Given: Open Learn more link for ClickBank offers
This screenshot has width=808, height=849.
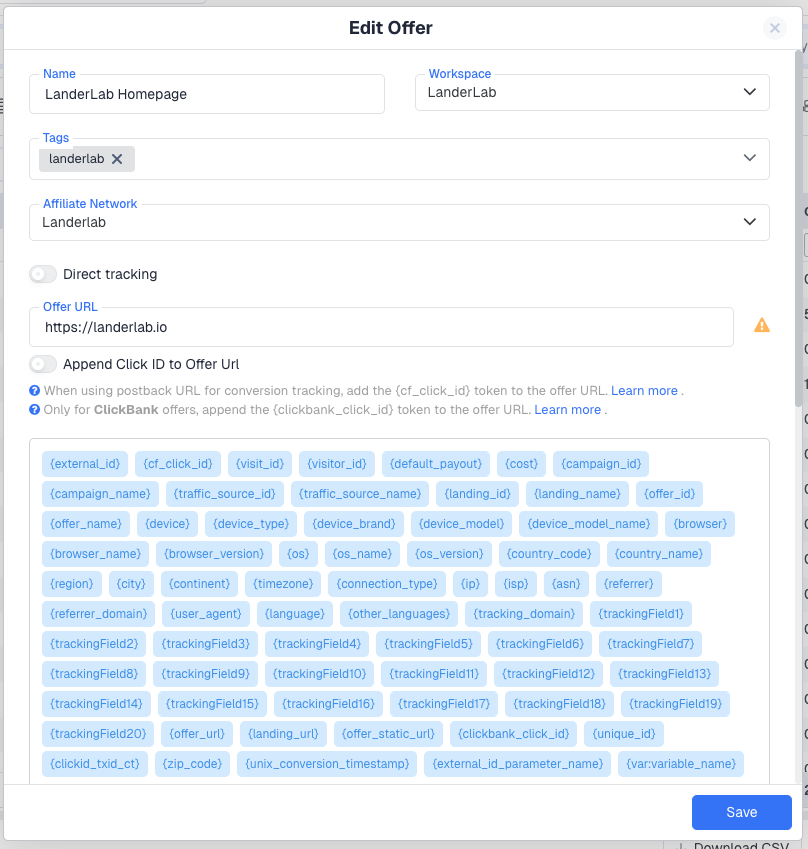Looking at the screenshot, I should coord(567,410).
